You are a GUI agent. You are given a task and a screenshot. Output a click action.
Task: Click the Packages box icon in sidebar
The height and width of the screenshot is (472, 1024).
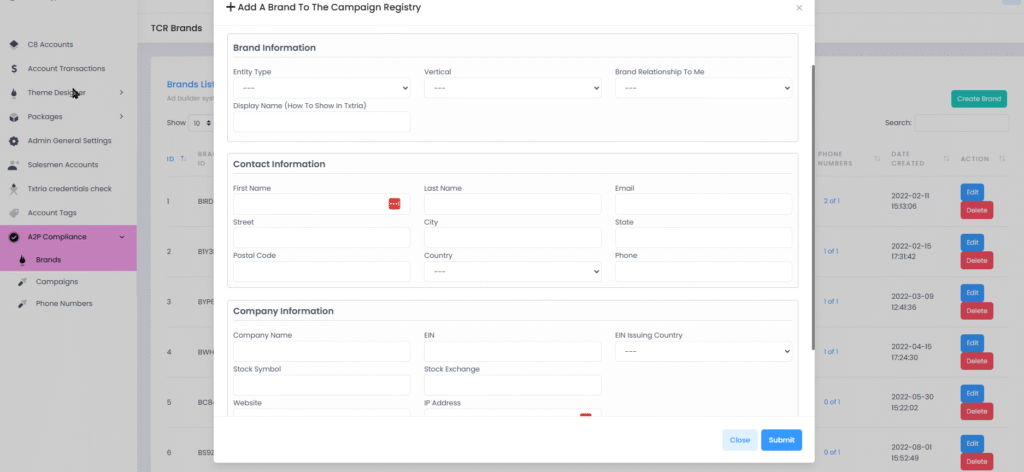(13, 117)
